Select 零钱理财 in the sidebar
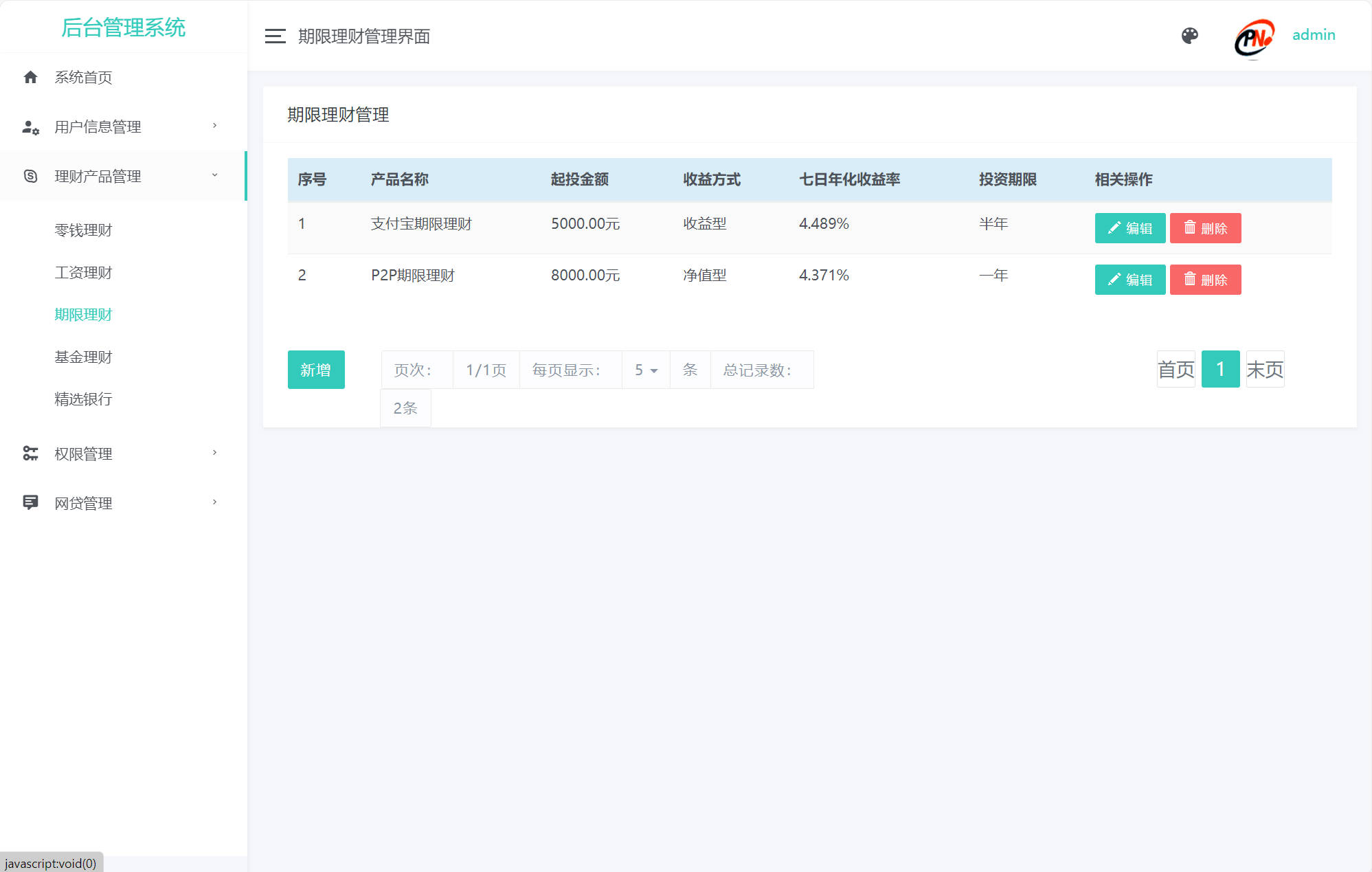This screenshot has width=1372, height=872. point(84,230)
